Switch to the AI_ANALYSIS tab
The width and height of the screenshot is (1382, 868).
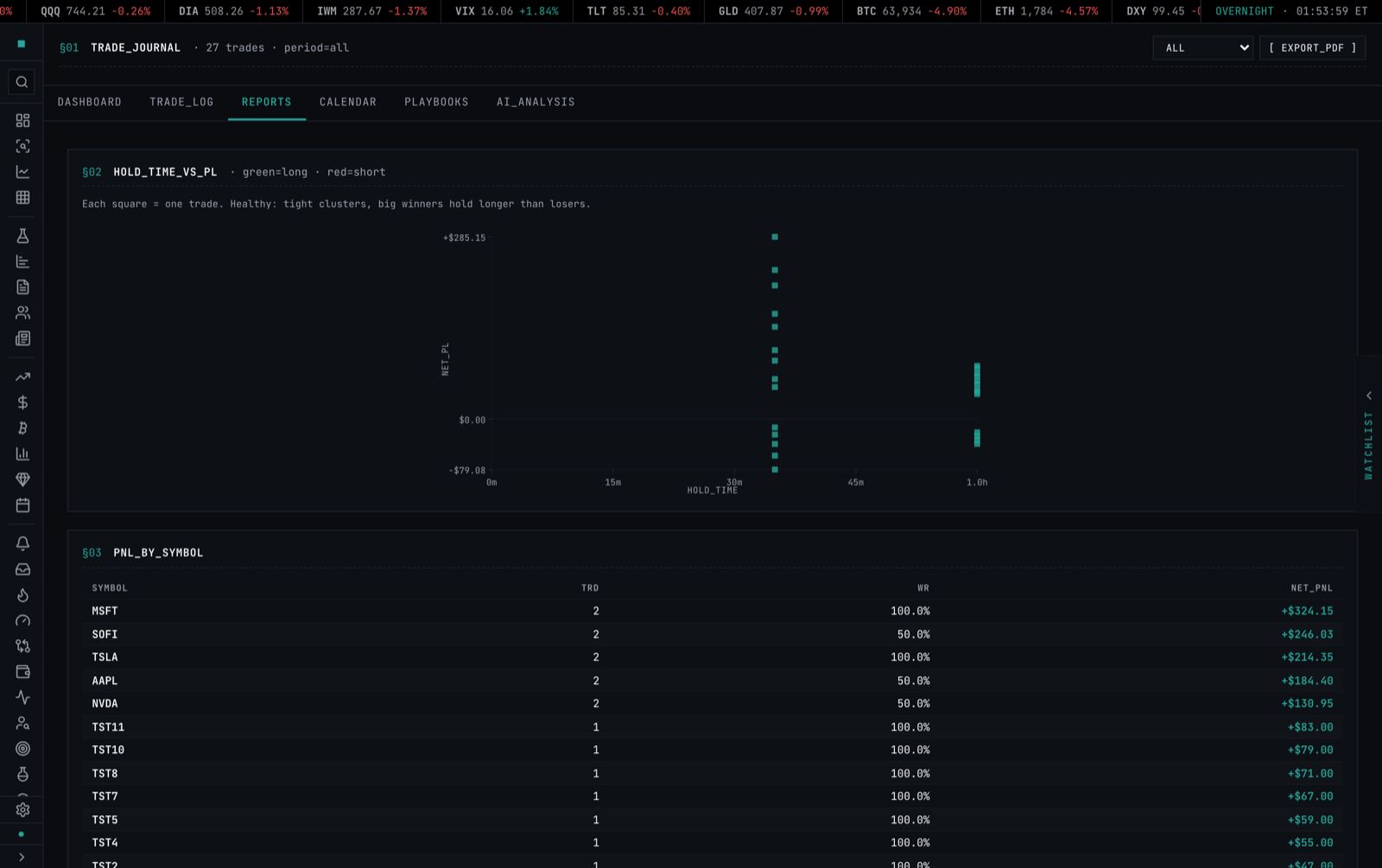tap(536, 102)
